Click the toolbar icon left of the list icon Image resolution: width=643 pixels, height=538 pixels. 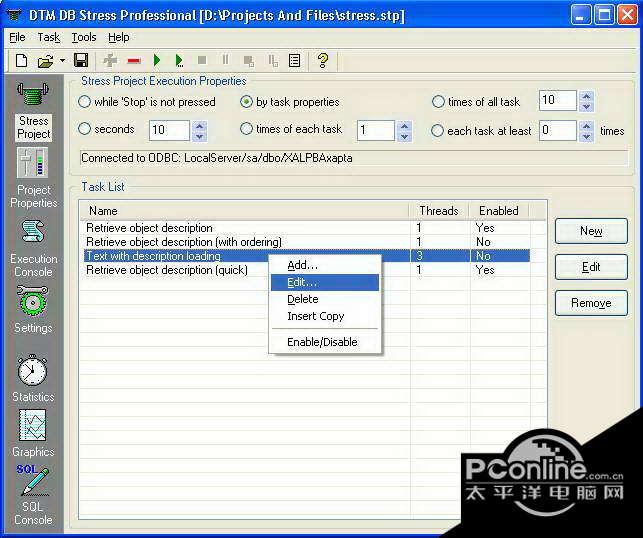pos(273,61)
